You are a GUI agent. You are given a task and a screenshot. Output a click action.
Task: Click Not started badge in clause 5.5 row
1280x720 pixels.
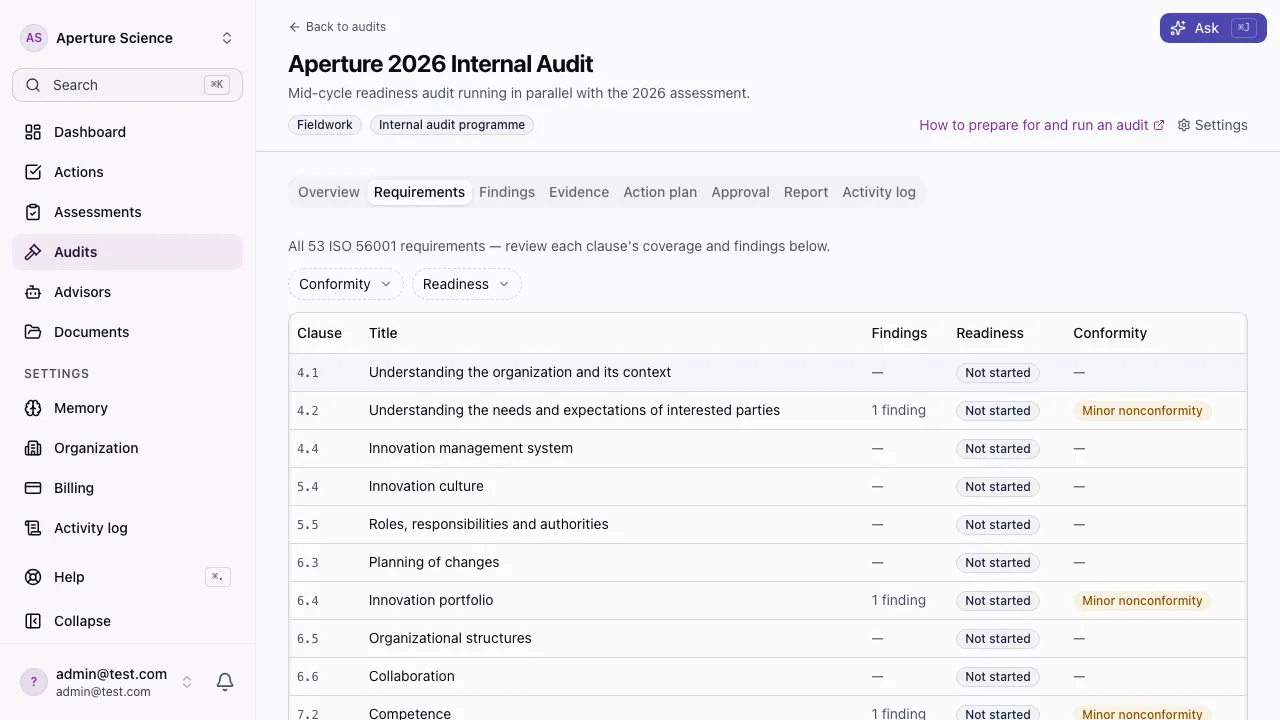click(998, 525)
